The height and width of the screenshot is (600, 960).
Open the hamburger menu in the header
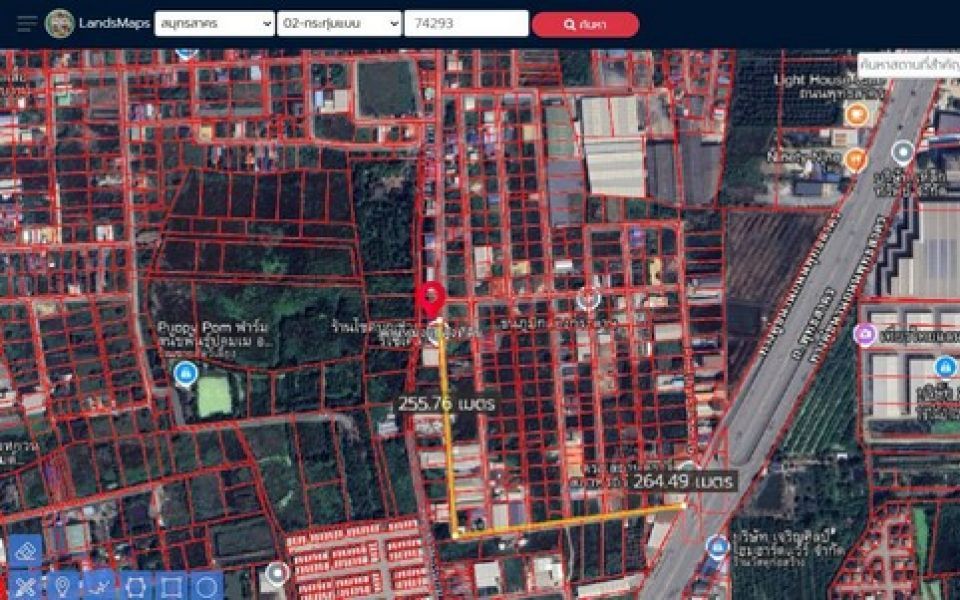27,23
